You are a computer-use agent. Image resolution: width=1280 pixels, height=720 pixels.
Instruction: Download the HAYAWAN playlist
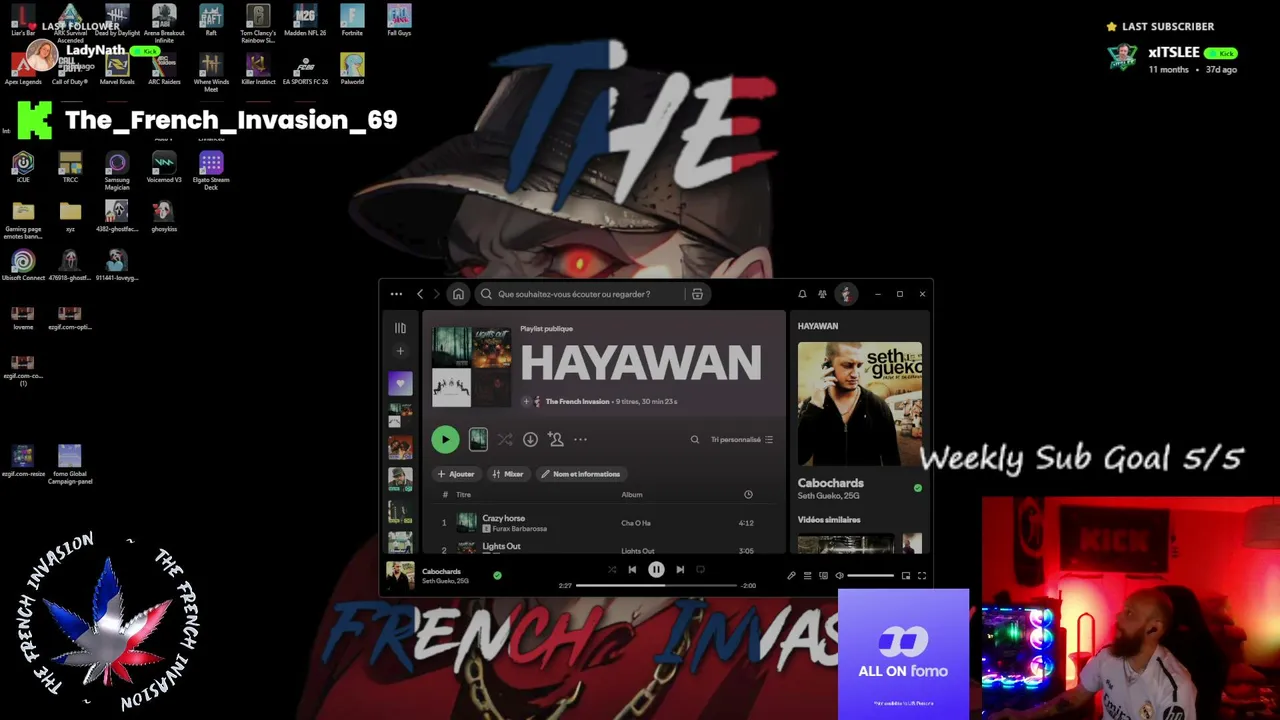pos(530,440)
